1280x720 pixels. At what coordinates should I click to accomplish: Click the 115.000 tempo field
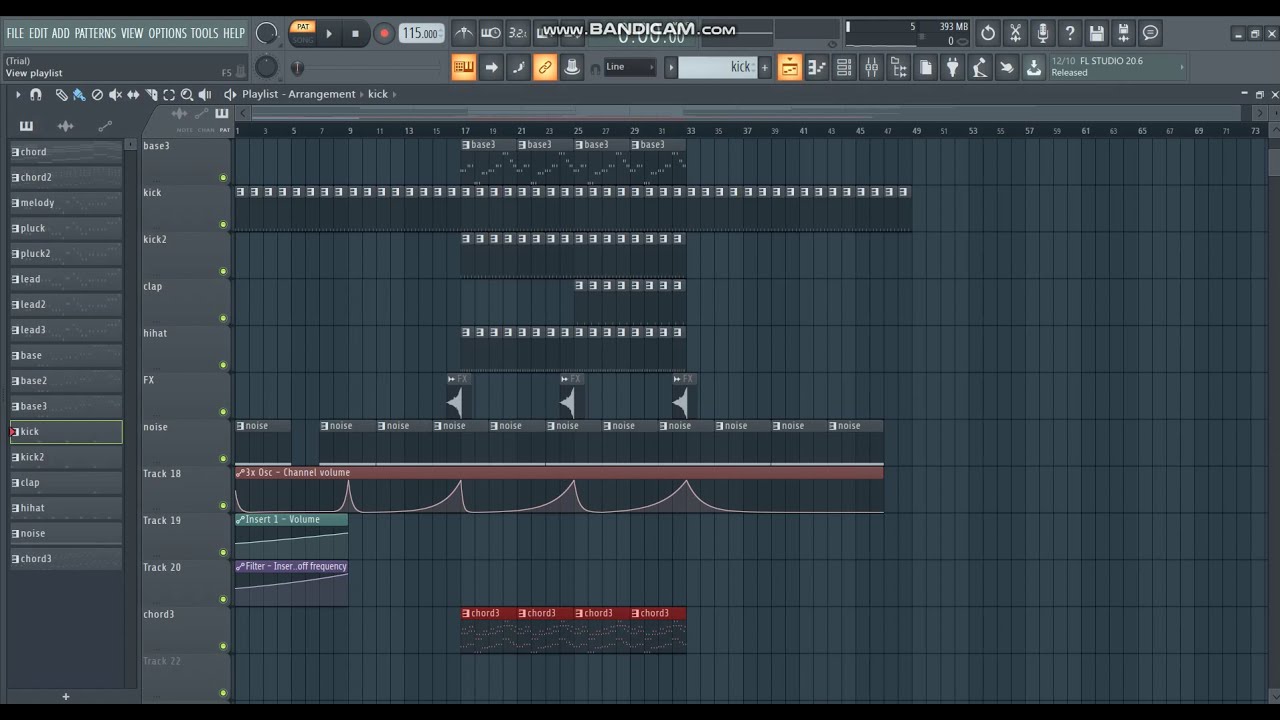(x=421, y=33)
